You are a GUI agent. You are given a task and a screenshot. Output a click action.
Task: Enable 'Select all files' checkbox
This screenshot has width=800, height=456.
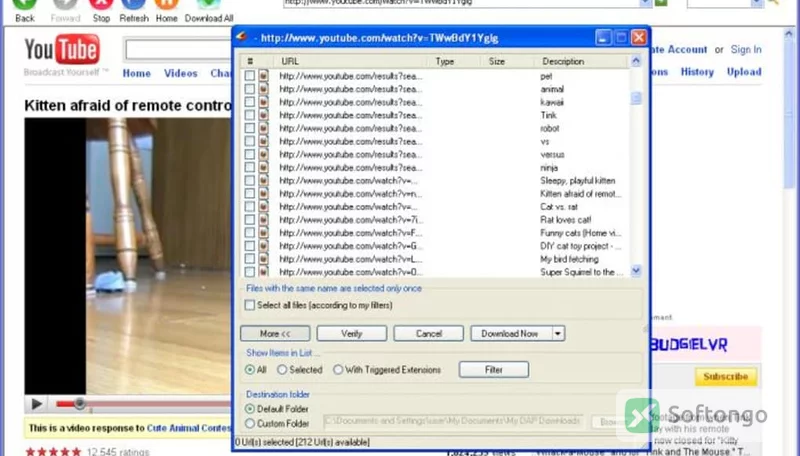pyautogui.click(x=249, y=305)
